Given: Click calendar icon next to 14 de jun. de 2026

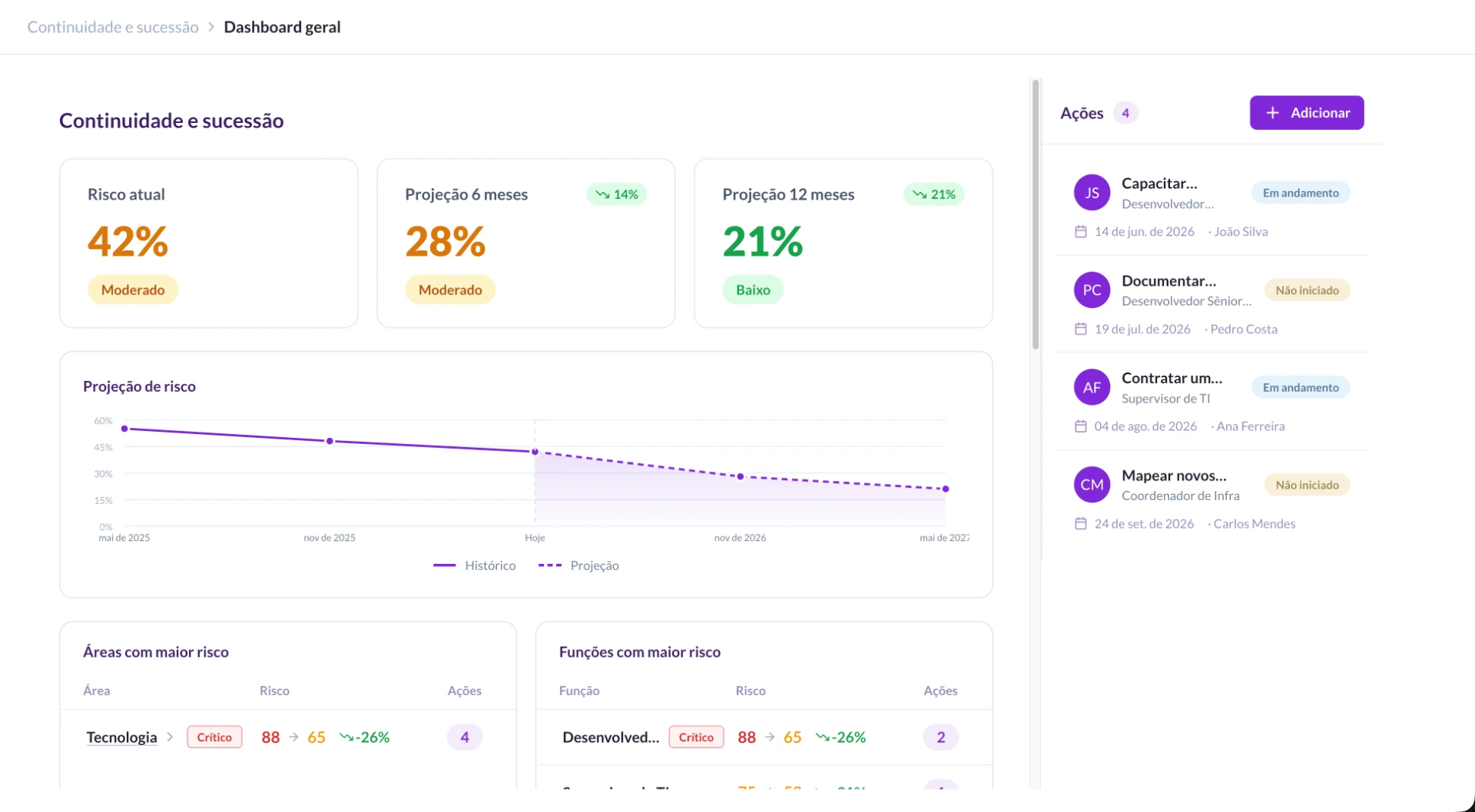Looking at the screenshot, I should [x=1080, y=231].
